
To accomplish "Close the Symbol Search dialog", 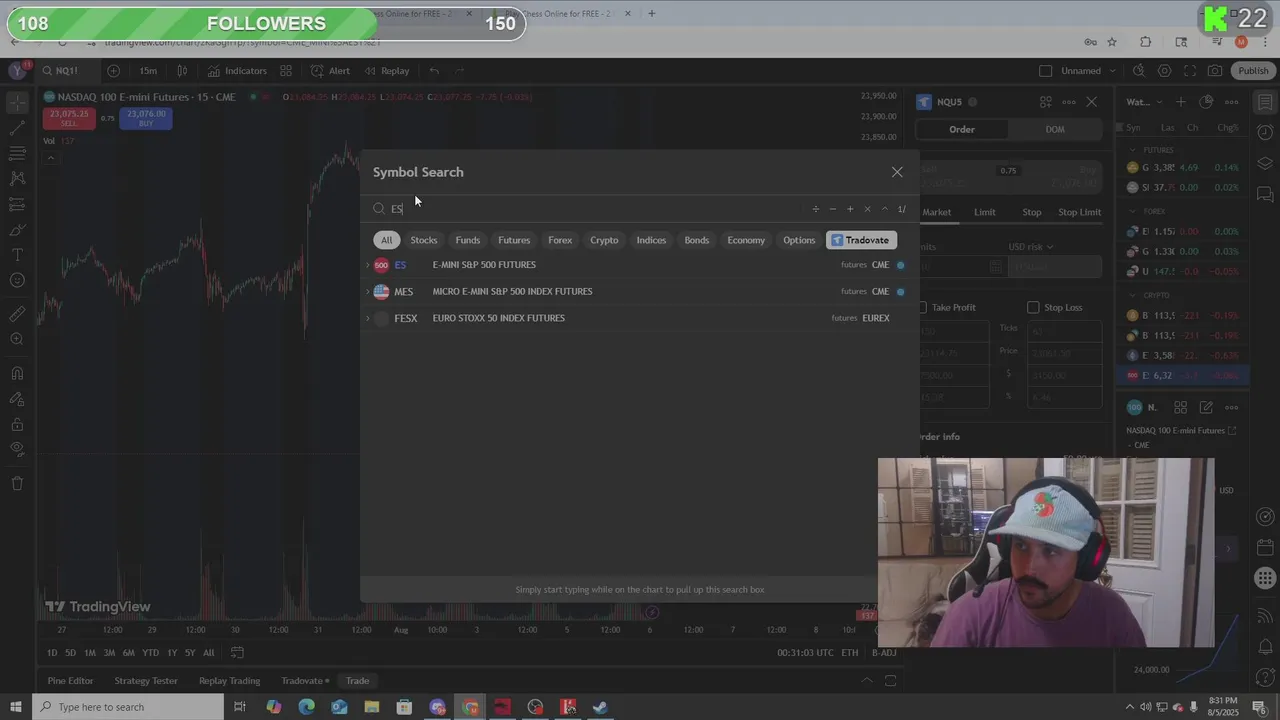I will coord(897,172).
